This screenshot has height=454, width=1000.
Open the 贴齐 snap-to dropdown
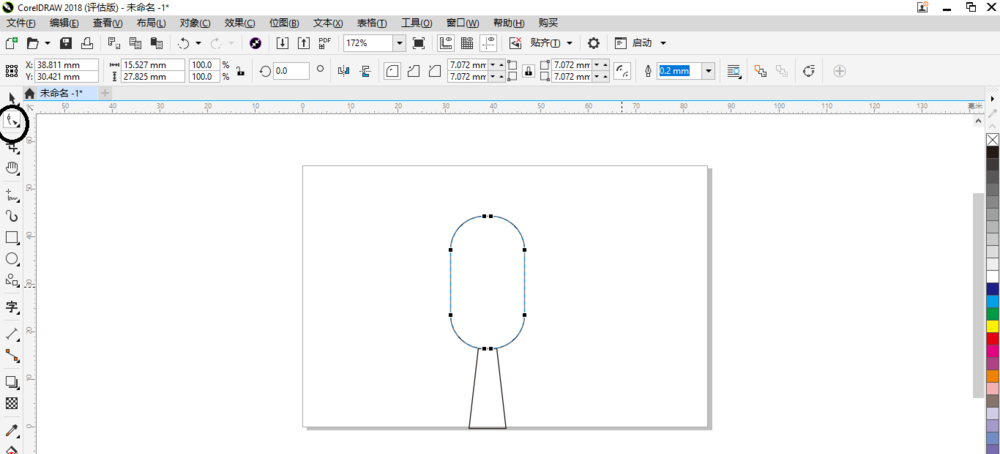570,43
